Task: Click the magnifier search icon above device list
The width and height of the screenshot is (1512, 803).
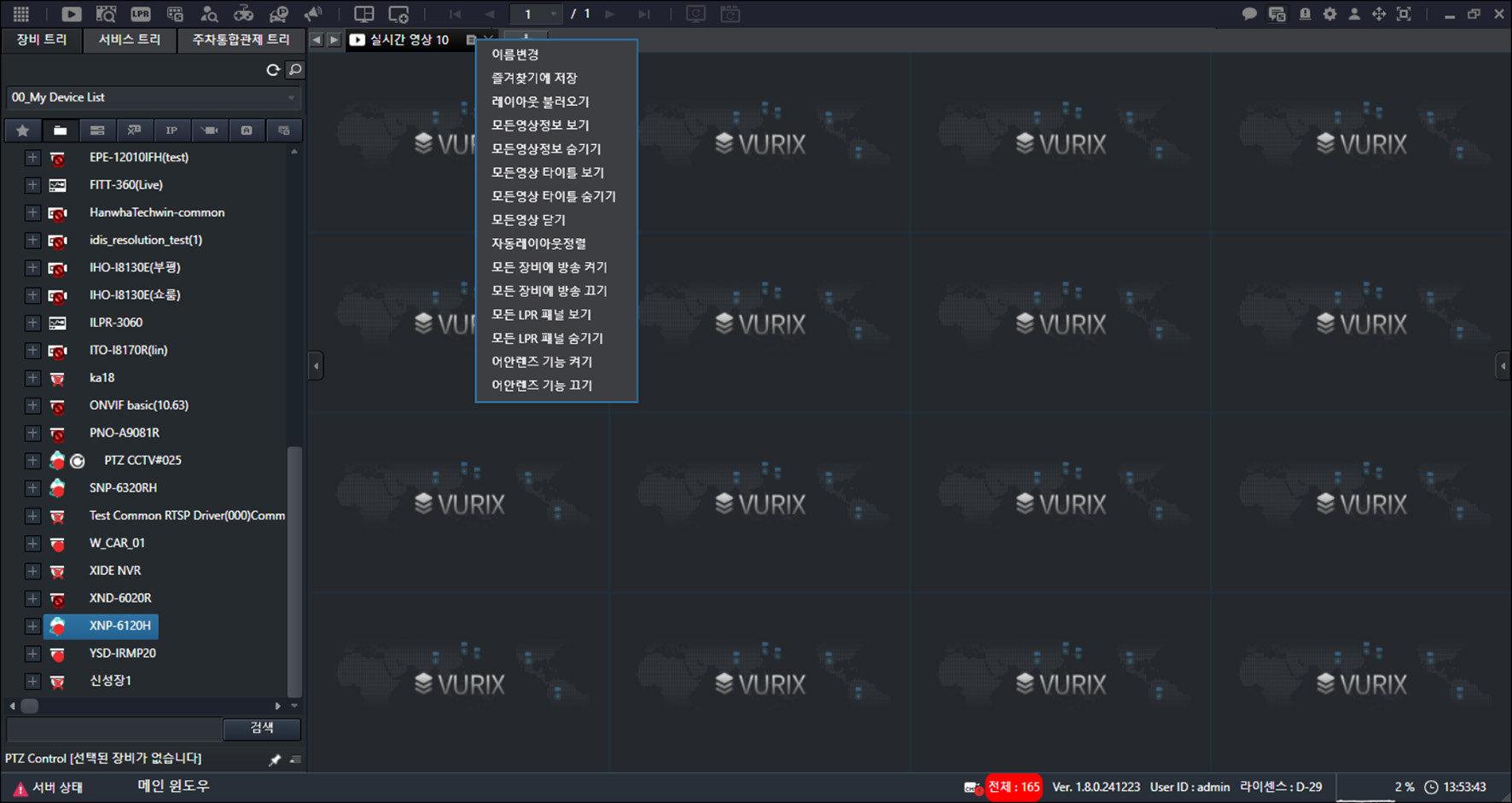Action: pyautogui.click(x=295, y=70)
